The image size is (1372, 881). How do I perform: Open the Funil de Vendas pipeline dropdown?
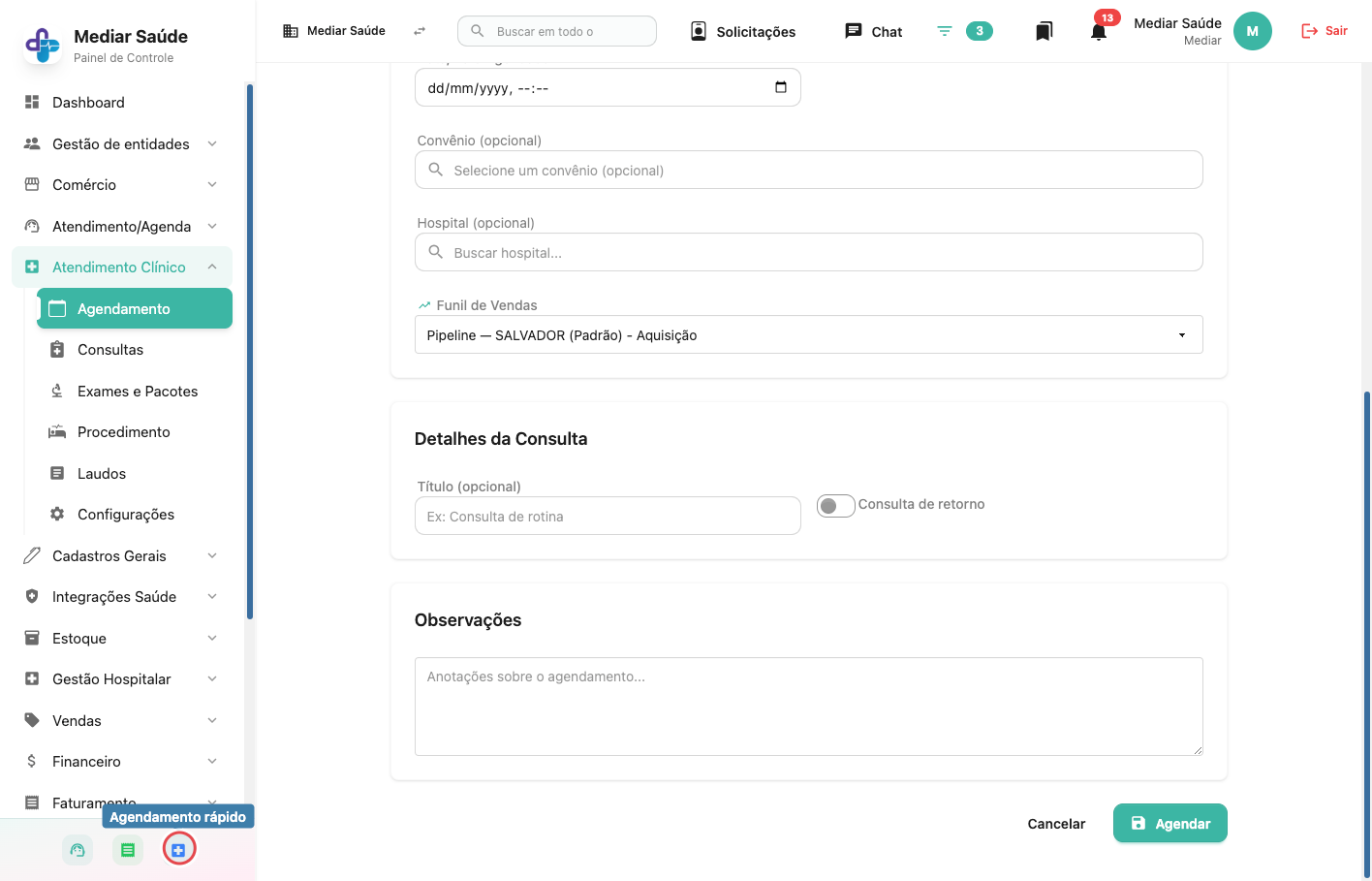coord(808,334)
